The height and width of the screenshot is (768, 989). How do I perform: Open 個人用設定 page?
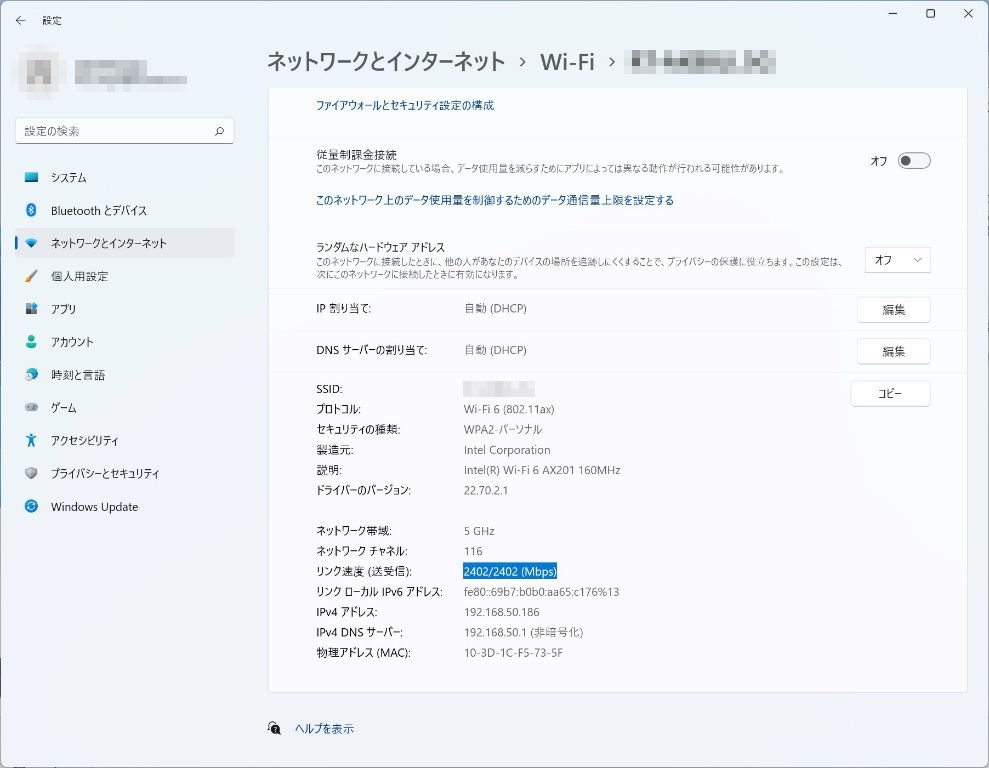point(125,276)
